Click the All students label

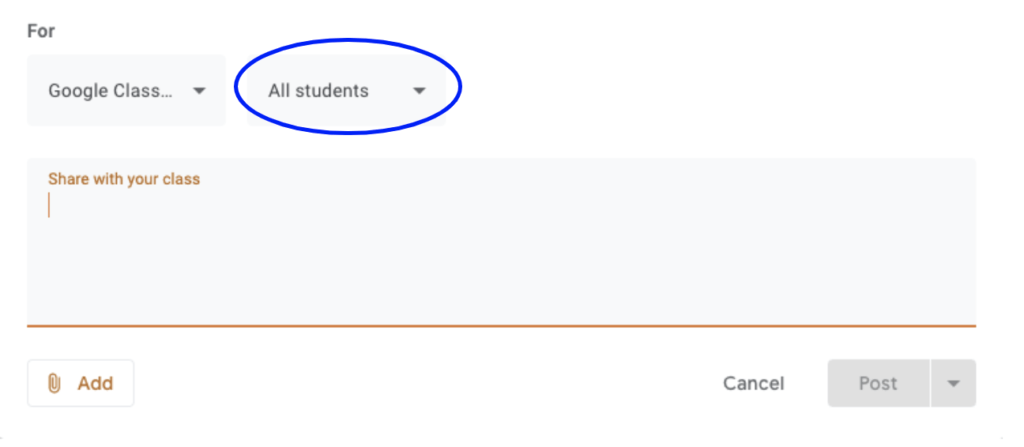pyautogui.click(x=318, y=91)
